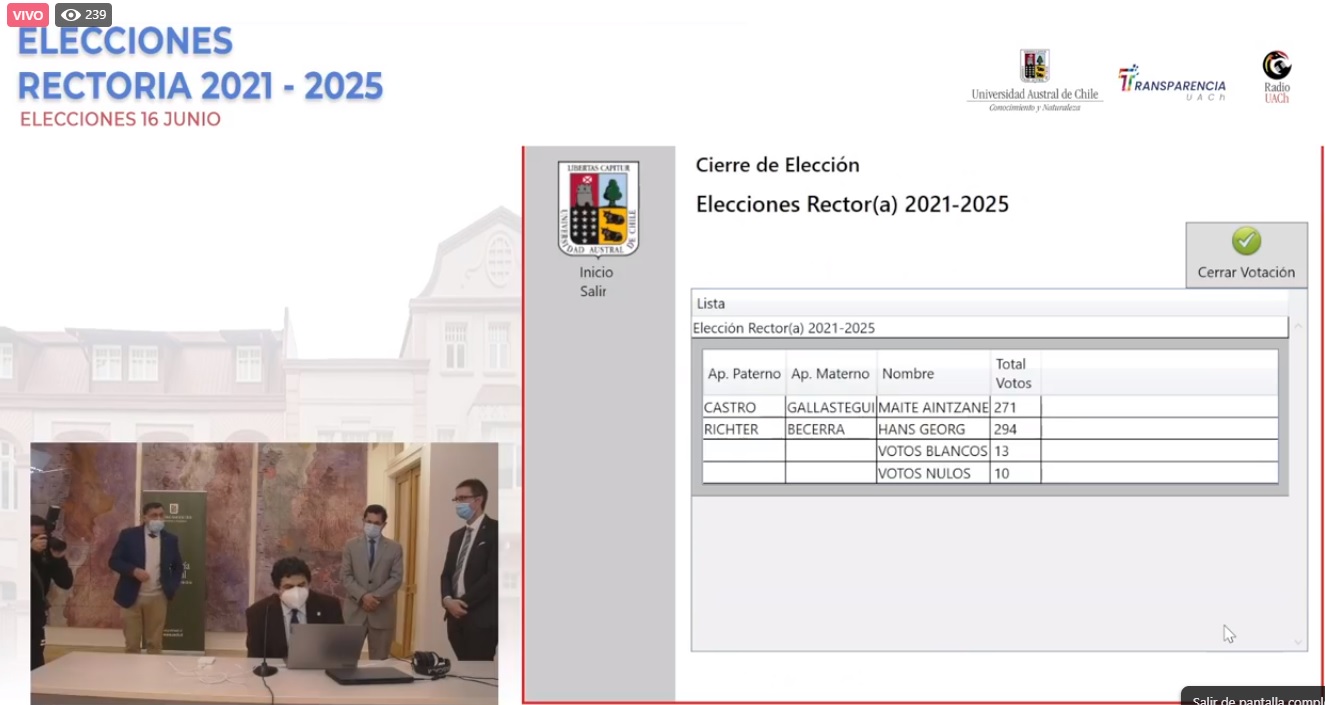Click the ELECCIONES RECTORIA 2021 - 2025 title
The height and width of the screenshot is (705, 1325).
pos(200,64)
